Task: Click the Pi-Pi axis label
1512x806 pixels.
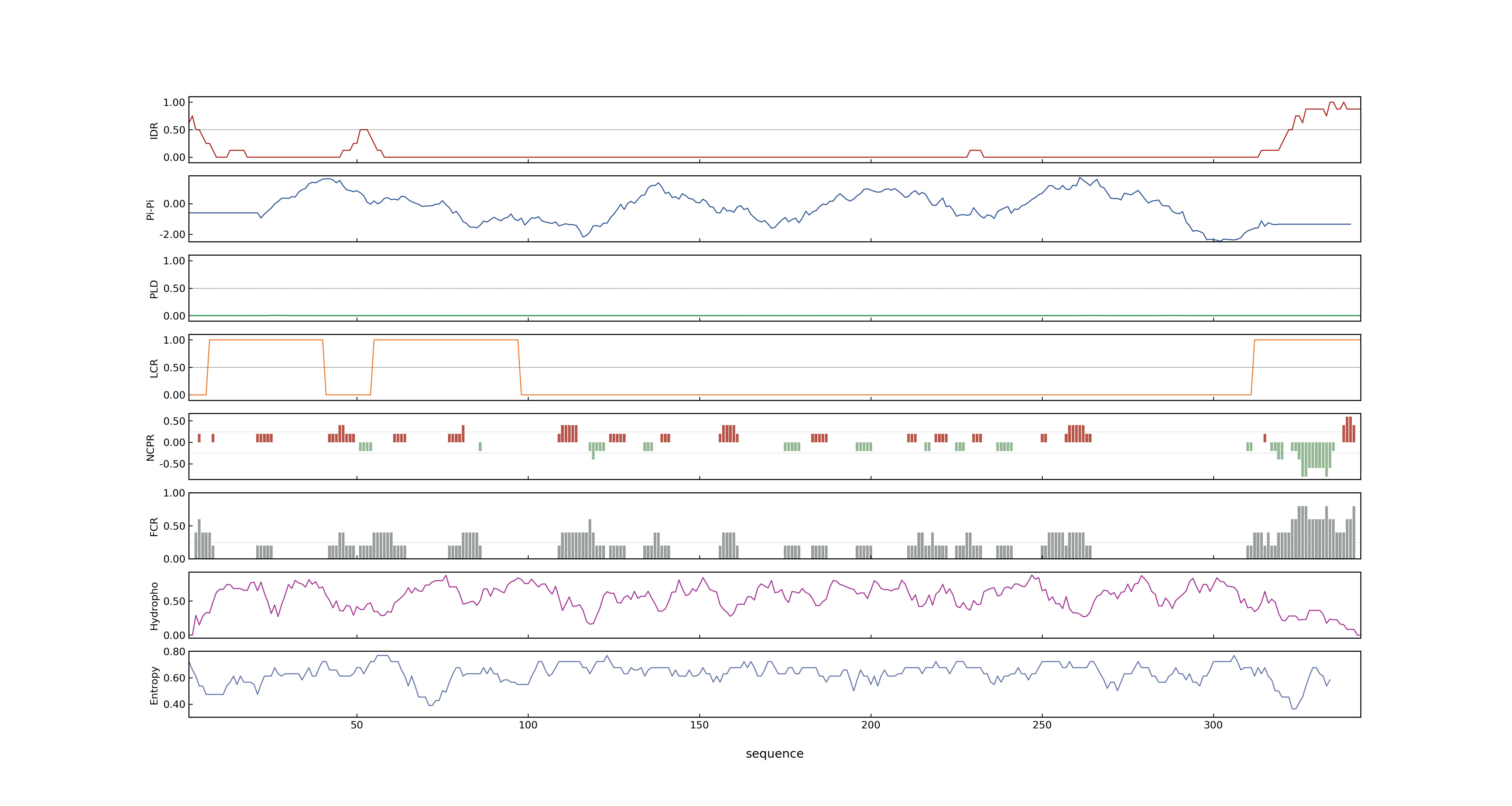Action: [150, 209]
